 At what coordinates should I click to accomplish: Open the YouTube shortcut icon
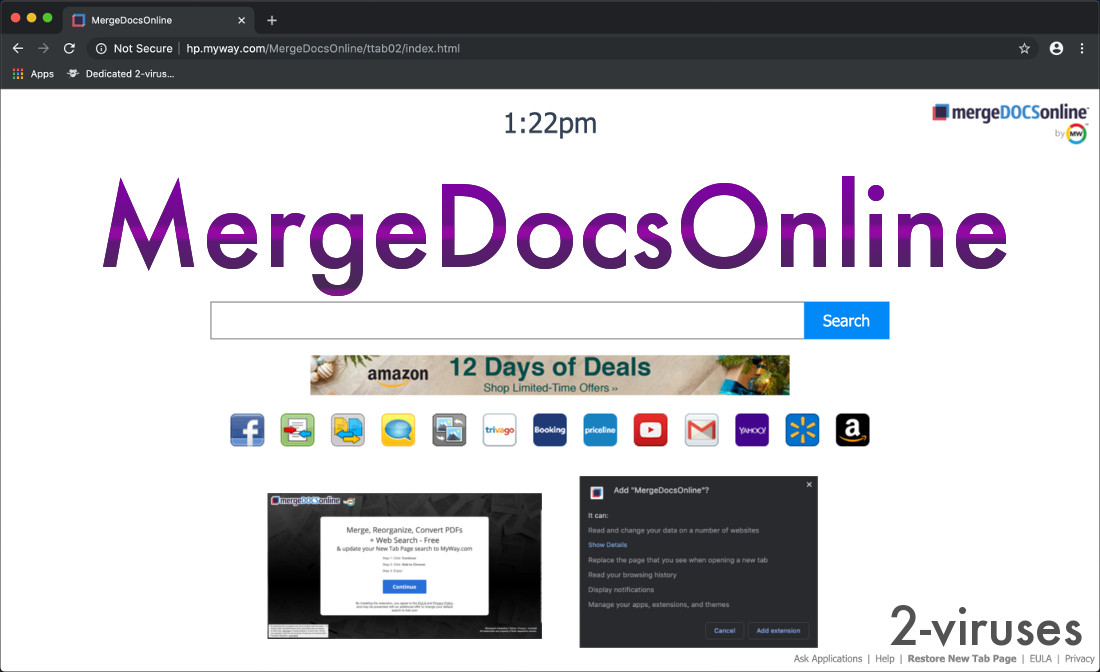pyautogui.click(x=650, y=429)
